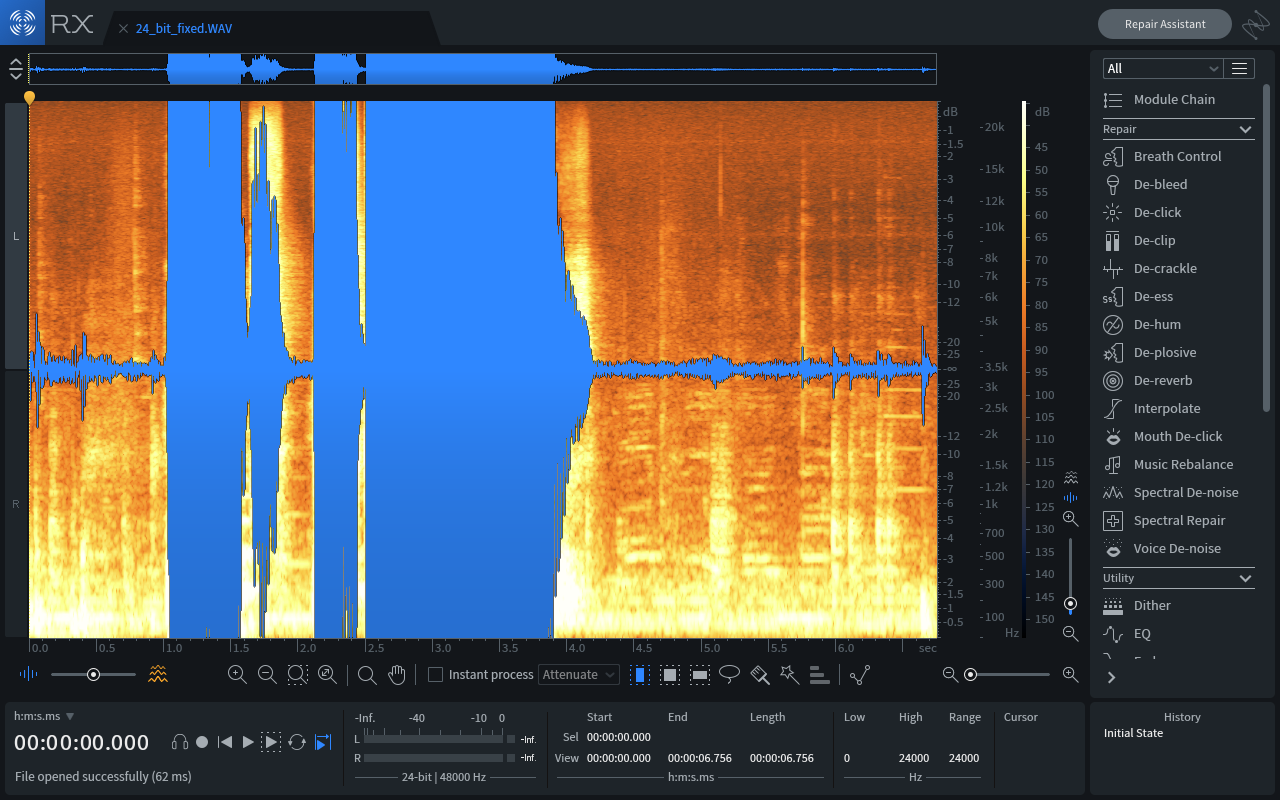Open the De-click module
1280x800 pixels.
pyautogui.click(x=1177, y=212)
